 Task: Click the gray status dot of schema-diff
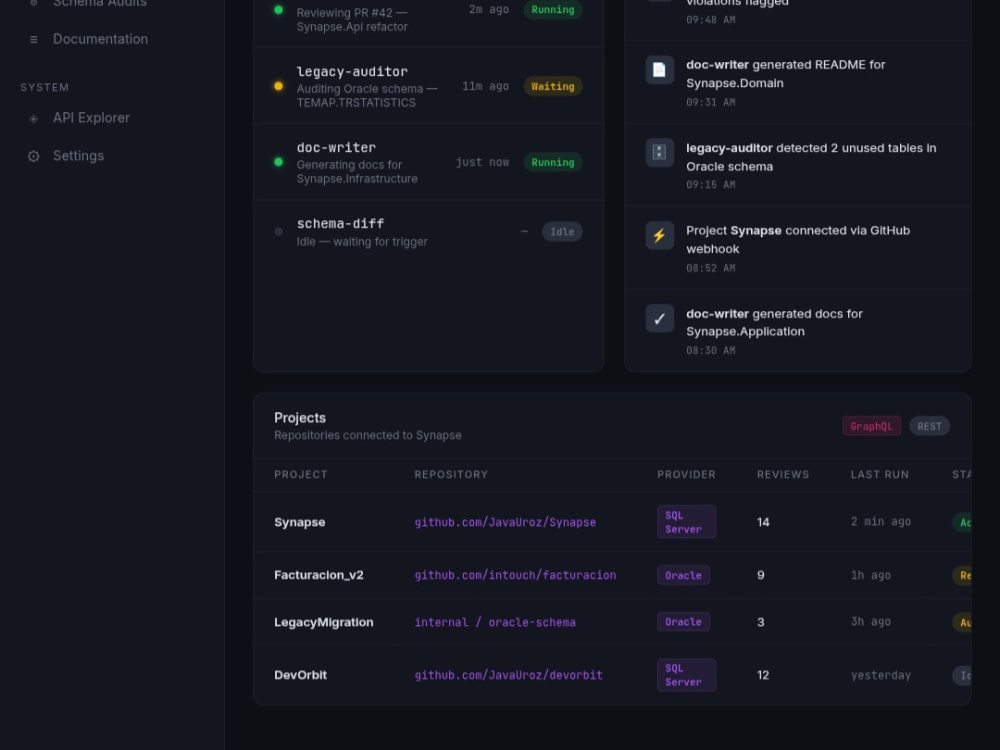click(x=279, y=232)
